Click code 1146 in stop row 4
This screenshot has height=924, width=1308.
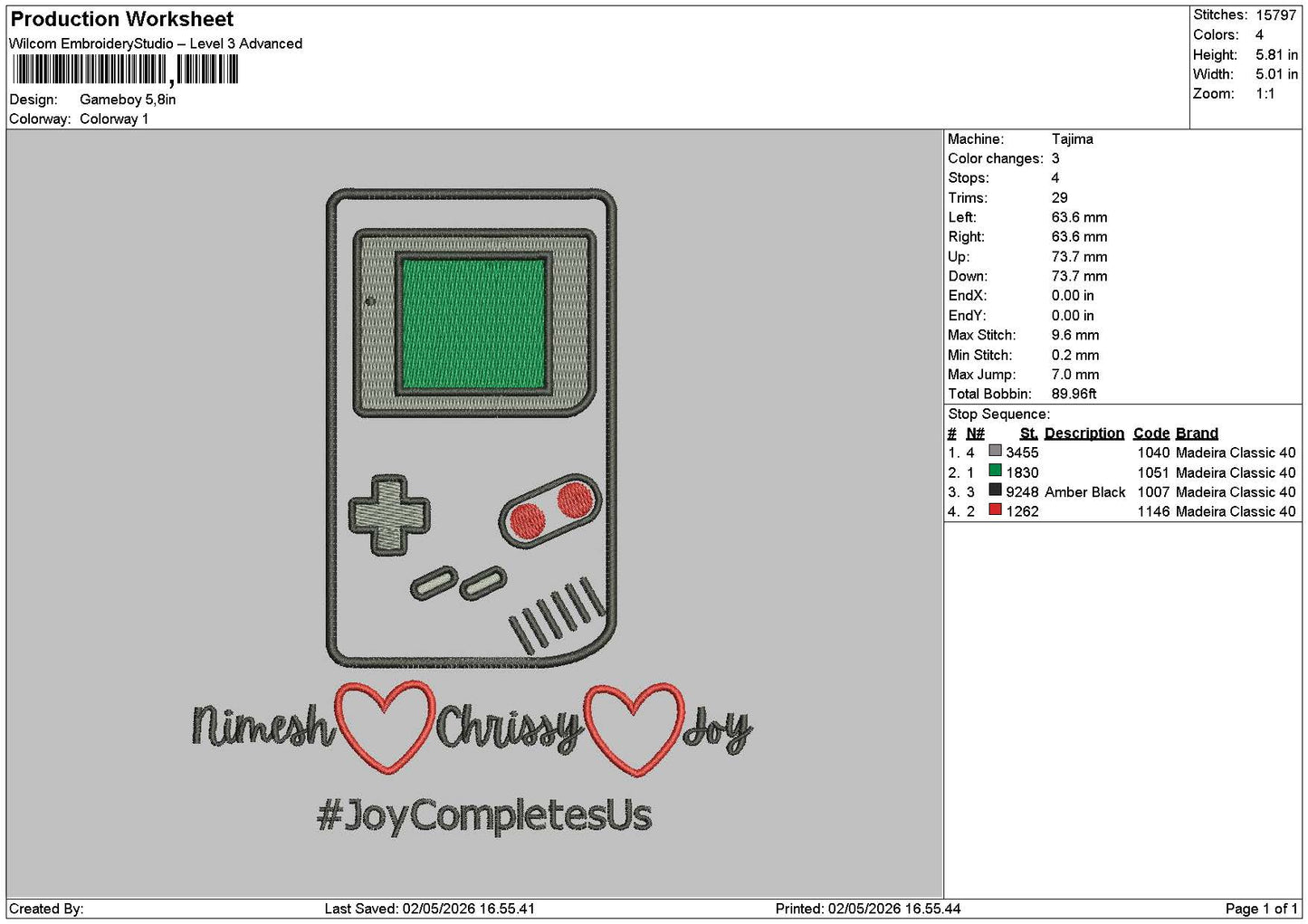tap(1154, 511)
